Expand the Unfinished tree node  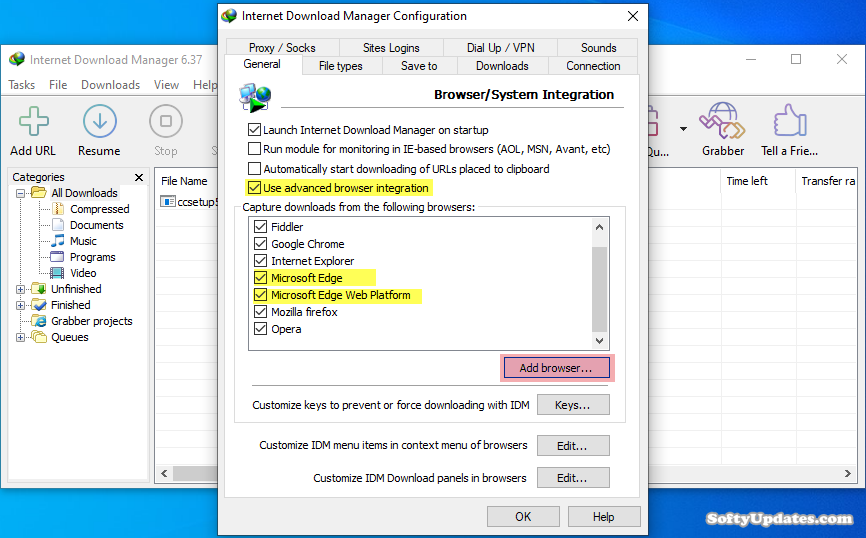coord(20,289)
